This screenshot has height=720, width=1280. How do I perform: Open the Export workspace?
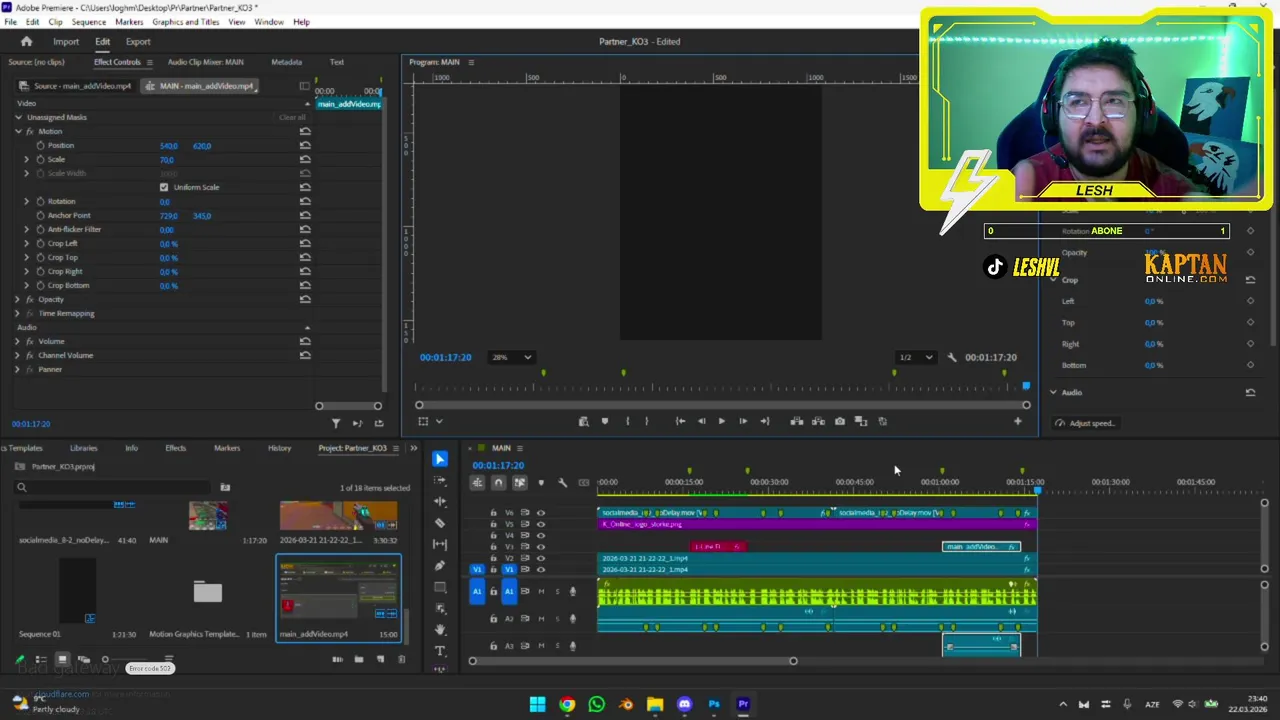click(x=138, y=42)
